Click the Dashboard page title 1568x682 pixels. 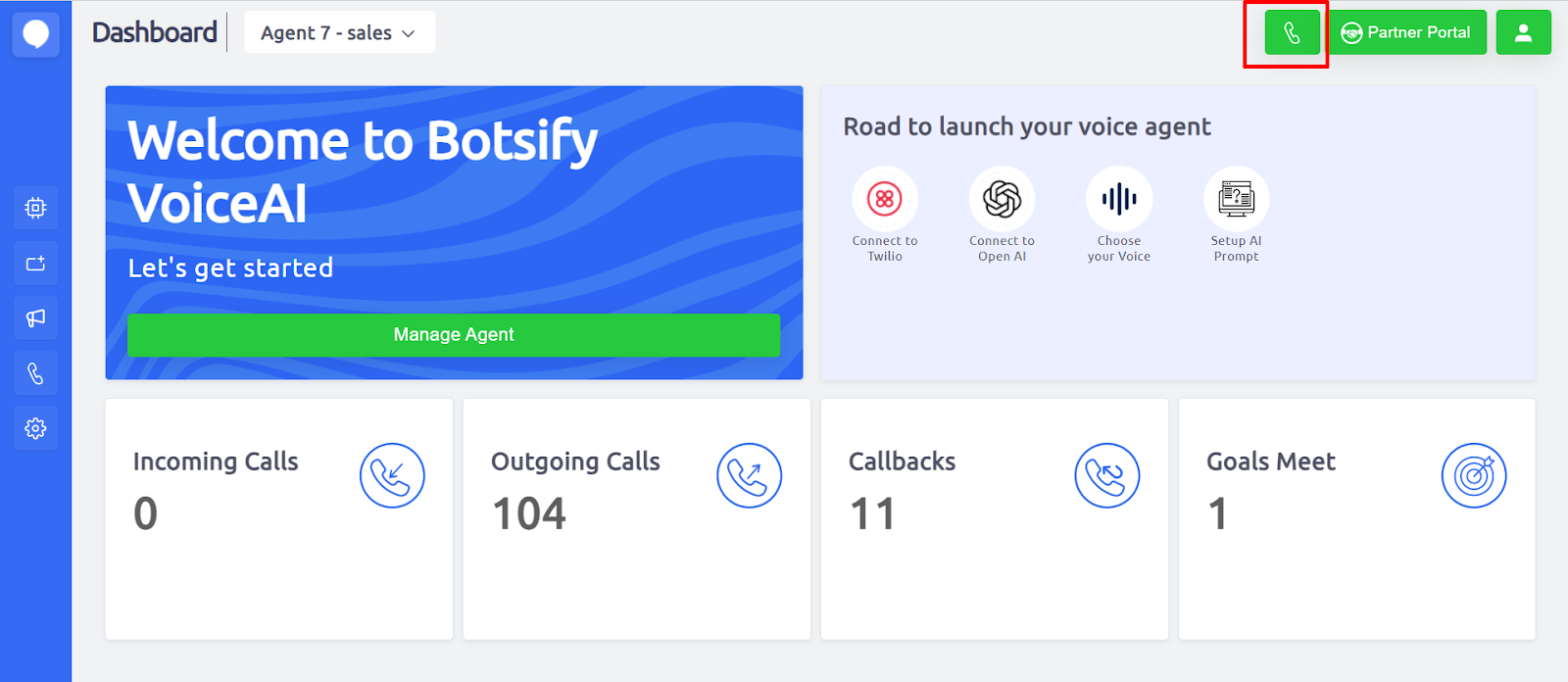[155, 32]
